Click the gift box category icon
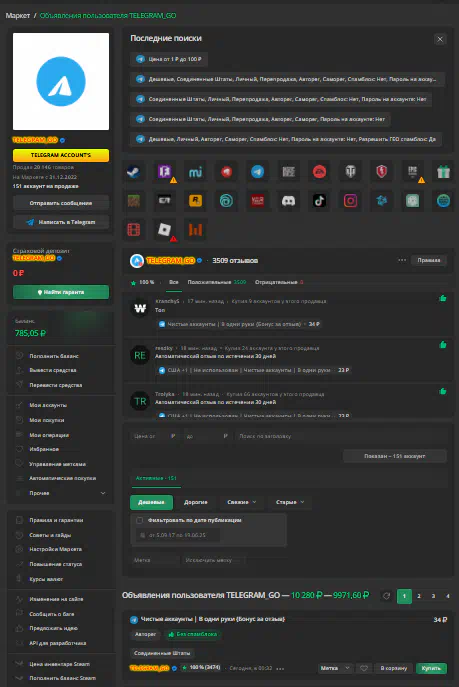Screen dimensions: 459x687 click(x=443, y=172)
